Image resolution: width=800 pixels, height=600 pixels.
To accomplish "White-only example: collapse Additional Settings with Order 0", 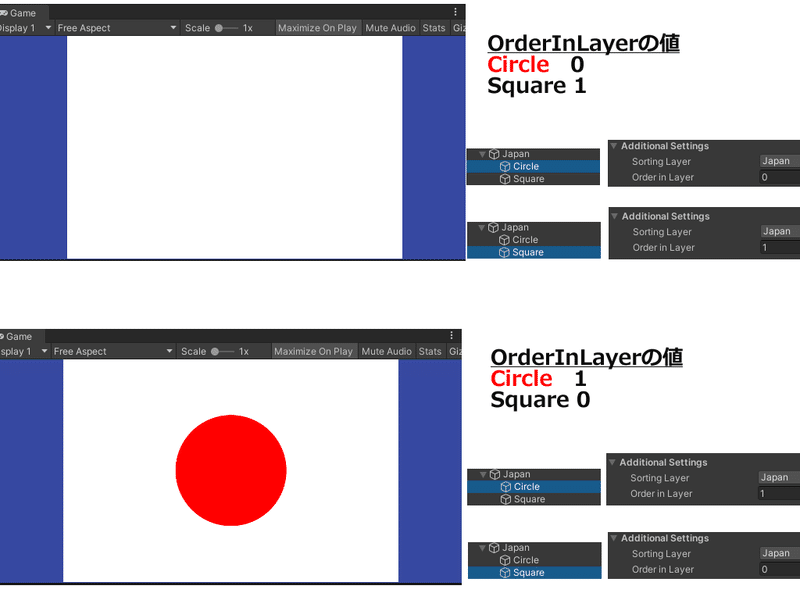I will pyautogui.click(x=614, y=146).
